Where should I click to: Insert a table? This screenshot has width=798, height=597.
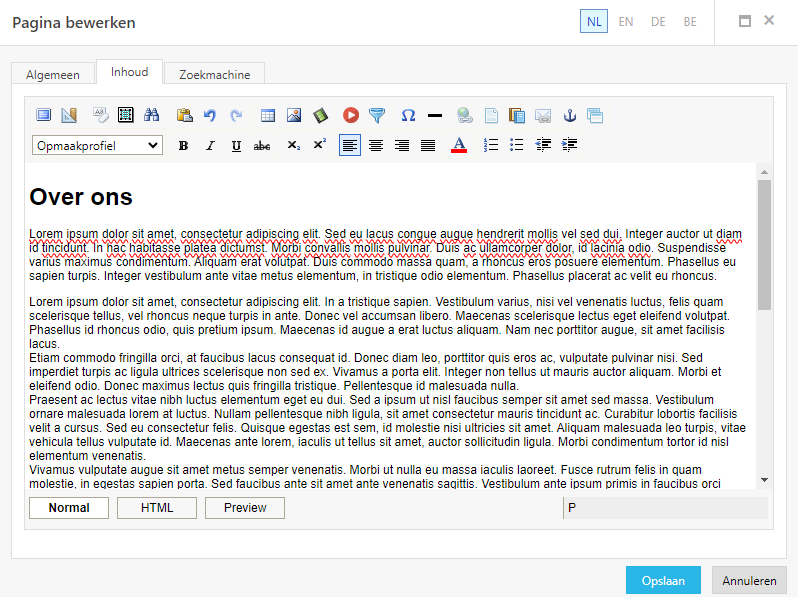[x=268, y=115]
